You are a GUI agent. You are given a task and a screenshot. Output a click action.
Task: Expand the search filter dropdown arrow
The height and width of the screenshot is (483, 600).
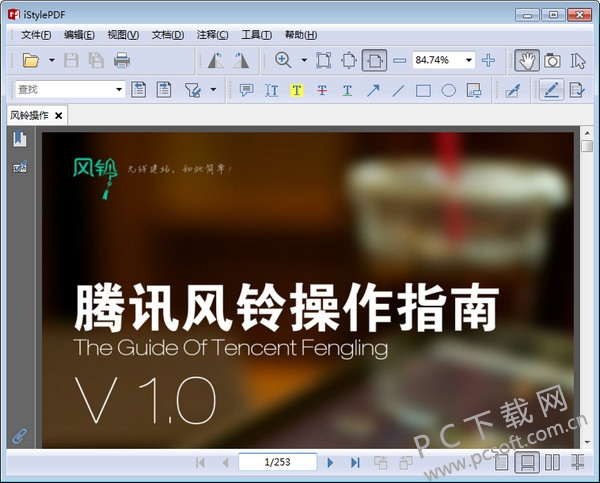click(x=213, y=90)
